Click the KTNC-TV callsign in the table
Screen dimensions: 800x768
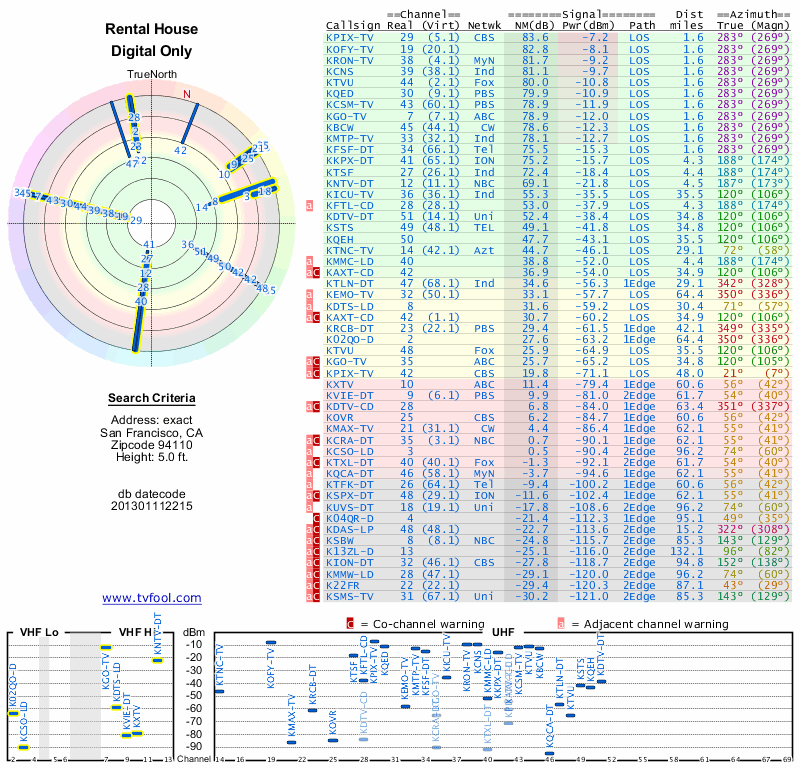point(349,251)
